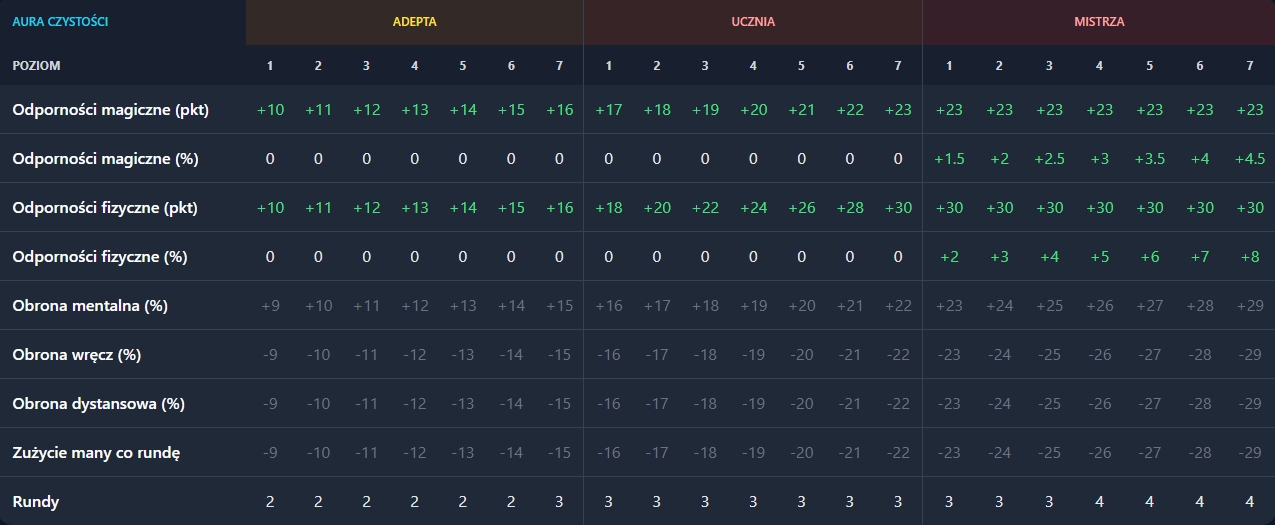Click the Obrona dystansowa (%) row label
The height and width of the screenshot is (525, 1275).
tap(99, 404)
